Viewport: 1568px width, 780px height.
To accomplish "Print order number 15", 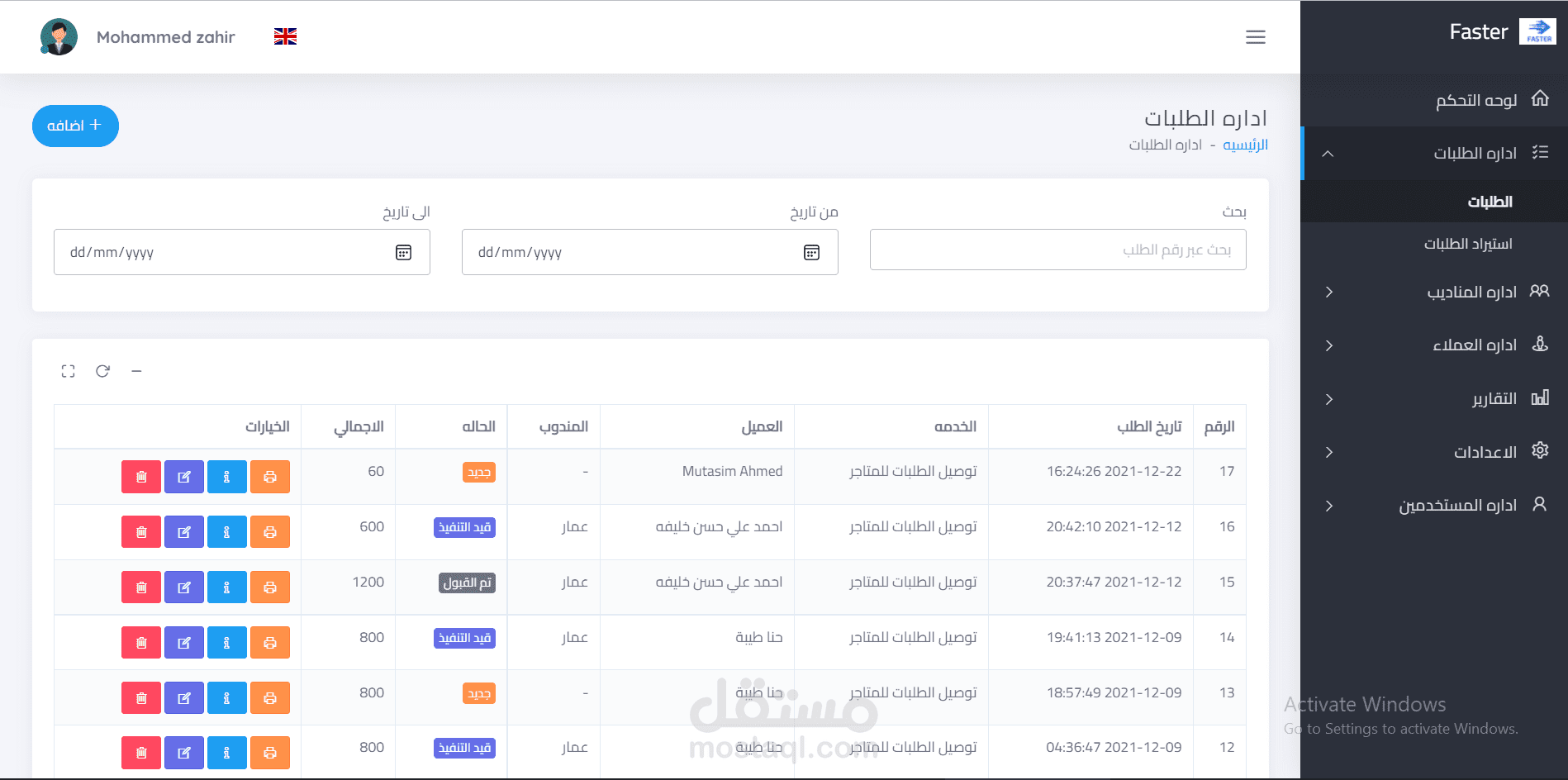I will point(270,587).
